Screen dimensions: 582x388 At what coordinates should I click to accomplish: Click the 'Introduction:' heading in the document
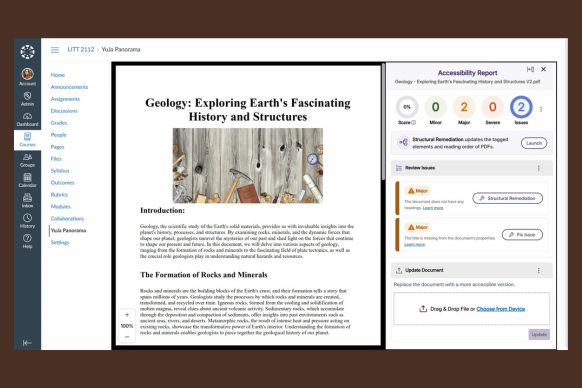[x=162, y=211]
